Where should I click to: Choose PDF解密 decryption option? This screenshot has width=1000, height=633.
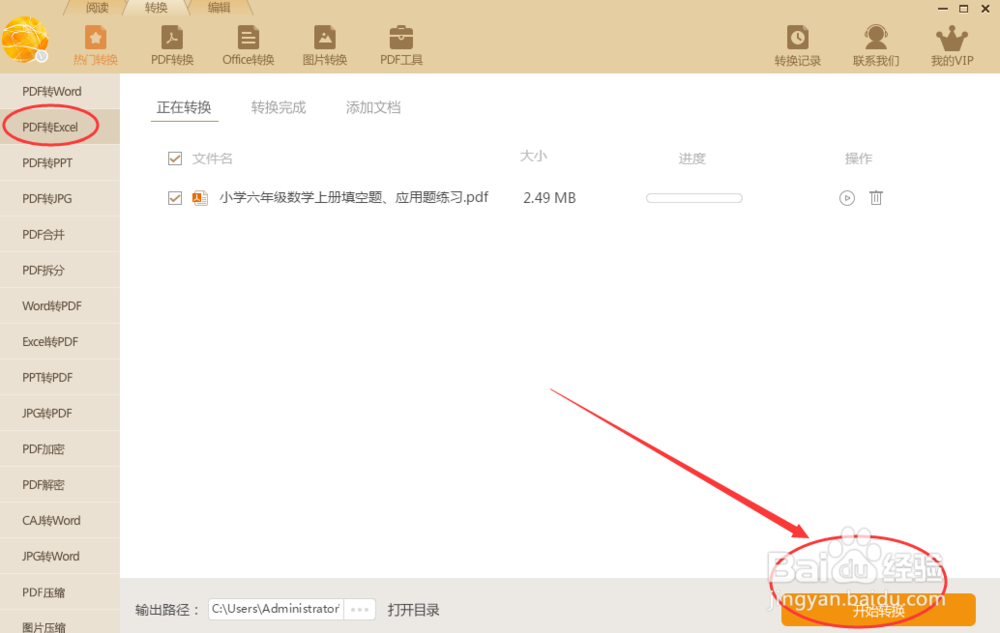point(60,484)
